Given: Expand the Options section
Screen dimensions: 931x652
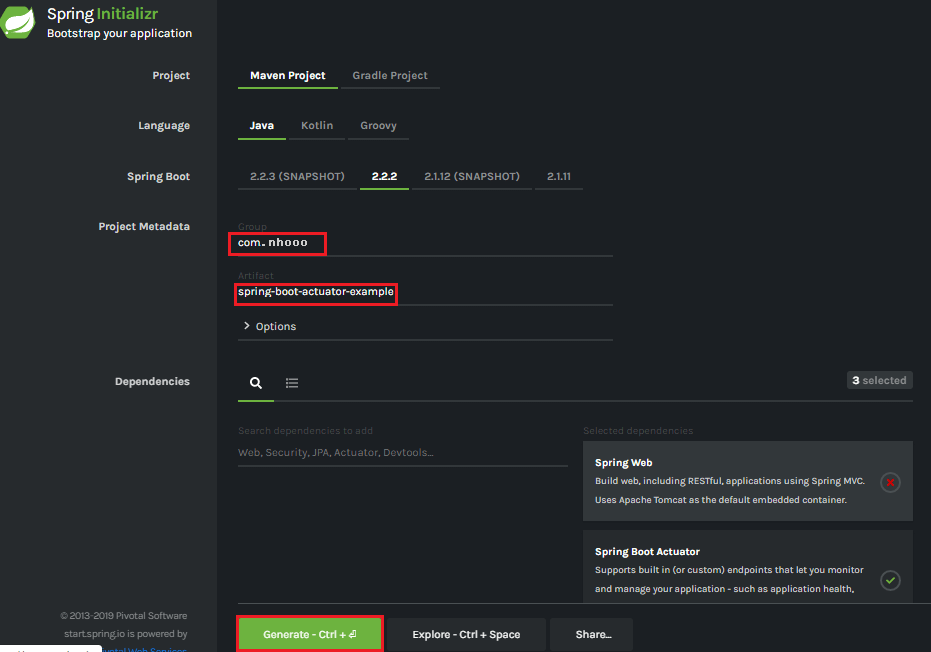Looking at the screenshot, I should [270, 326].
